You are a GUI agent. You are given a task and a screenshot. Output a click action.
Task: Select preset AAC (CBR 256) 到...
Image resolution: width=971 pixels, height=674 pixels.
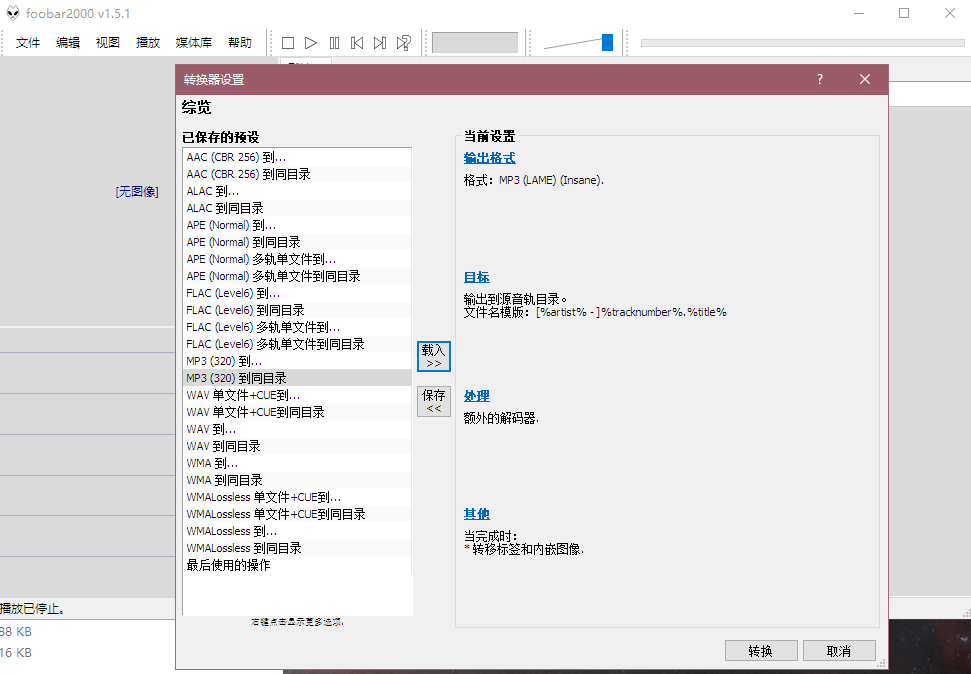point(297,157)
